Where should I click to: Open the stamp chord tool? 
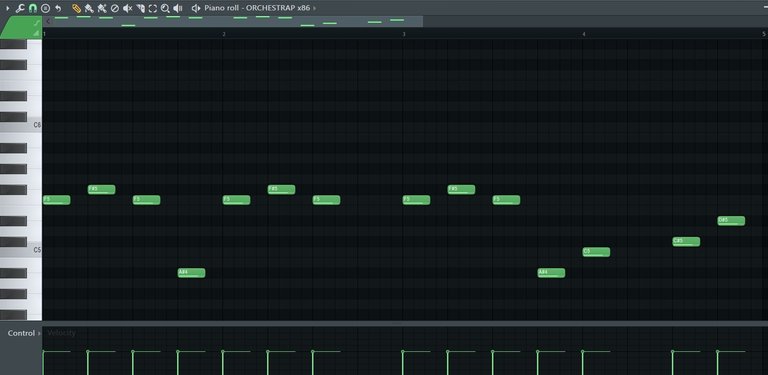45,8
